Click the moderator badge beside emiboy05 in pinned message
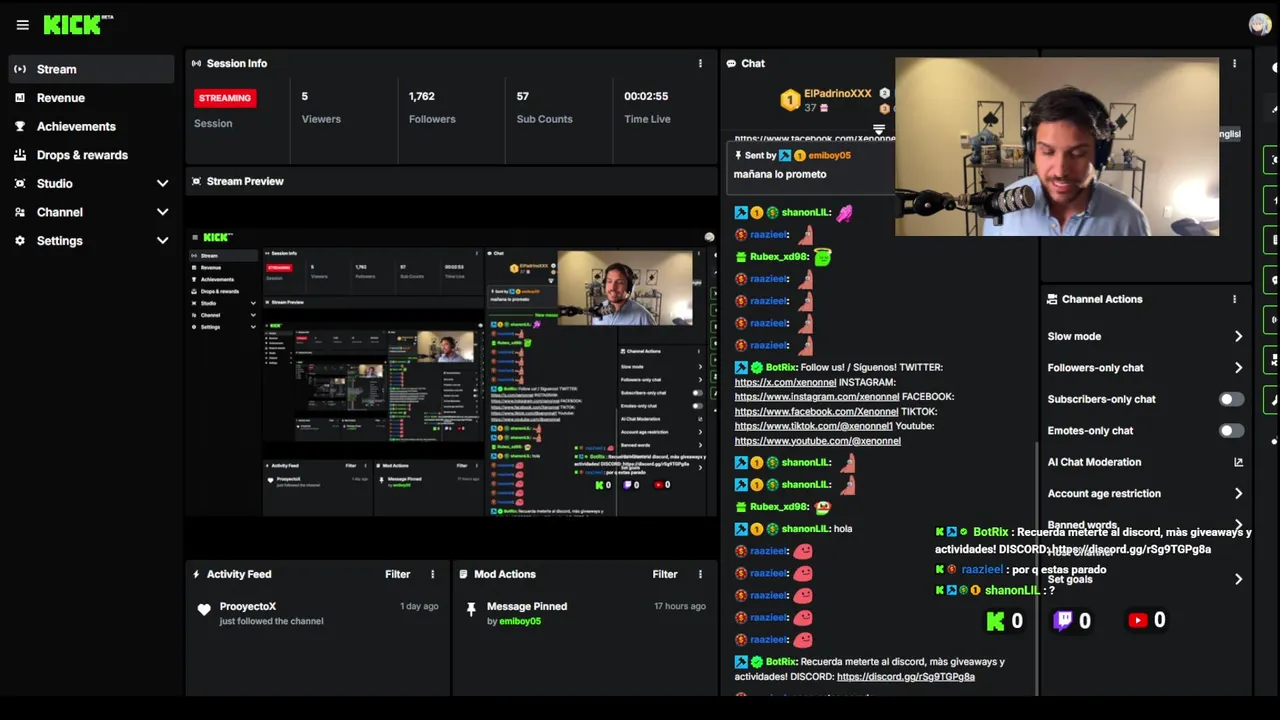The height and width of the screenshot is (720, 1280). click(785, 156)
